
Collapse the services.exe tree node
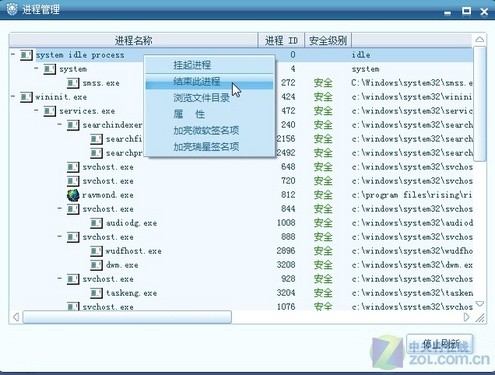coord(36,110)
